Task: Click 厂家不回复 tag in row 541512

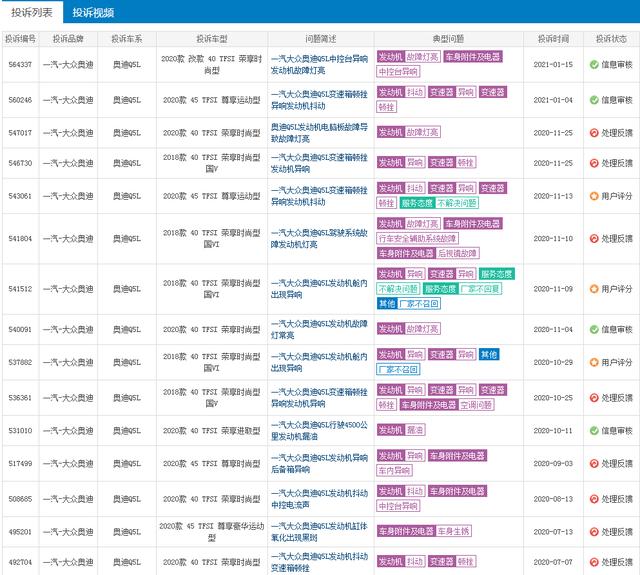Action: pyautogui.click(x=481, y=289)
